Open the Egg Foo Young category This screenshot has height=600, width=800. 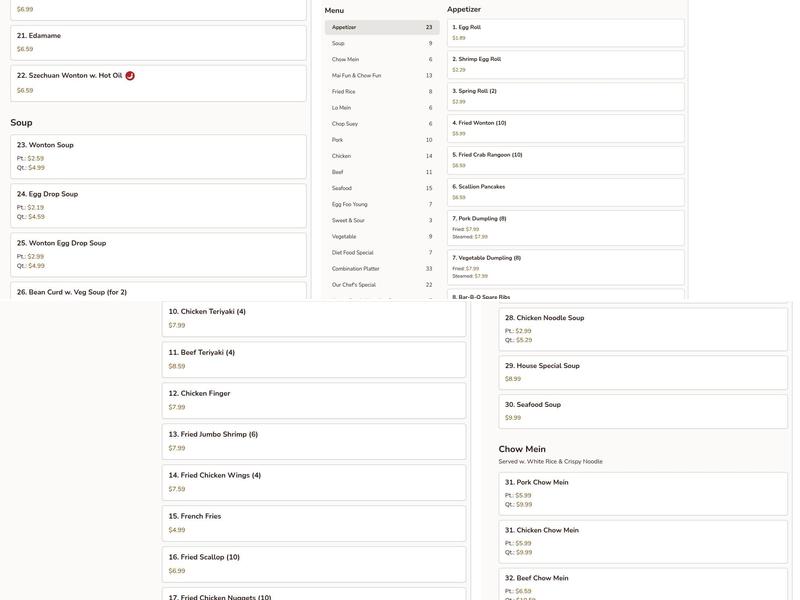(x=381, y=204)
